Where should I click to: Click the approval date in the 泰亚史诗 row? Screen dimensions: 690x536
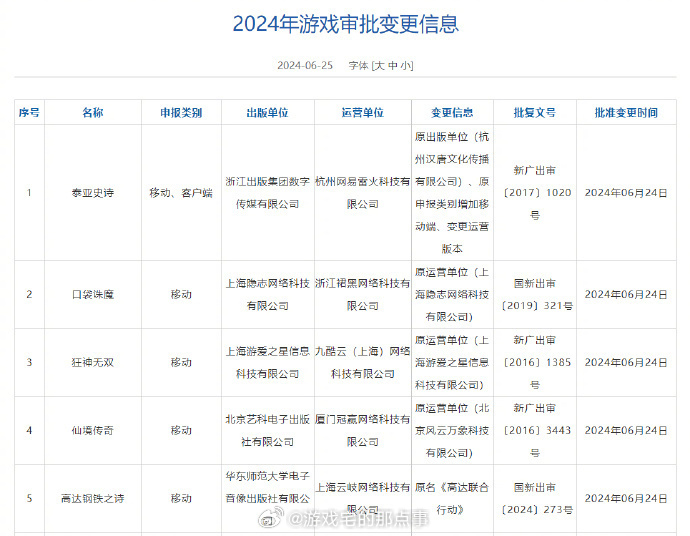(626, 193)
